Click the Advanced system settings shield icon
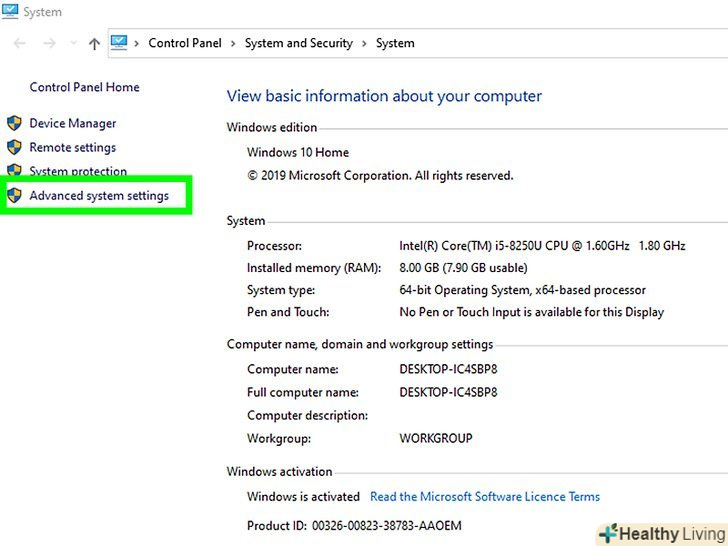The height and width of the screenshot is (546, 728). (x=14, y=195)
